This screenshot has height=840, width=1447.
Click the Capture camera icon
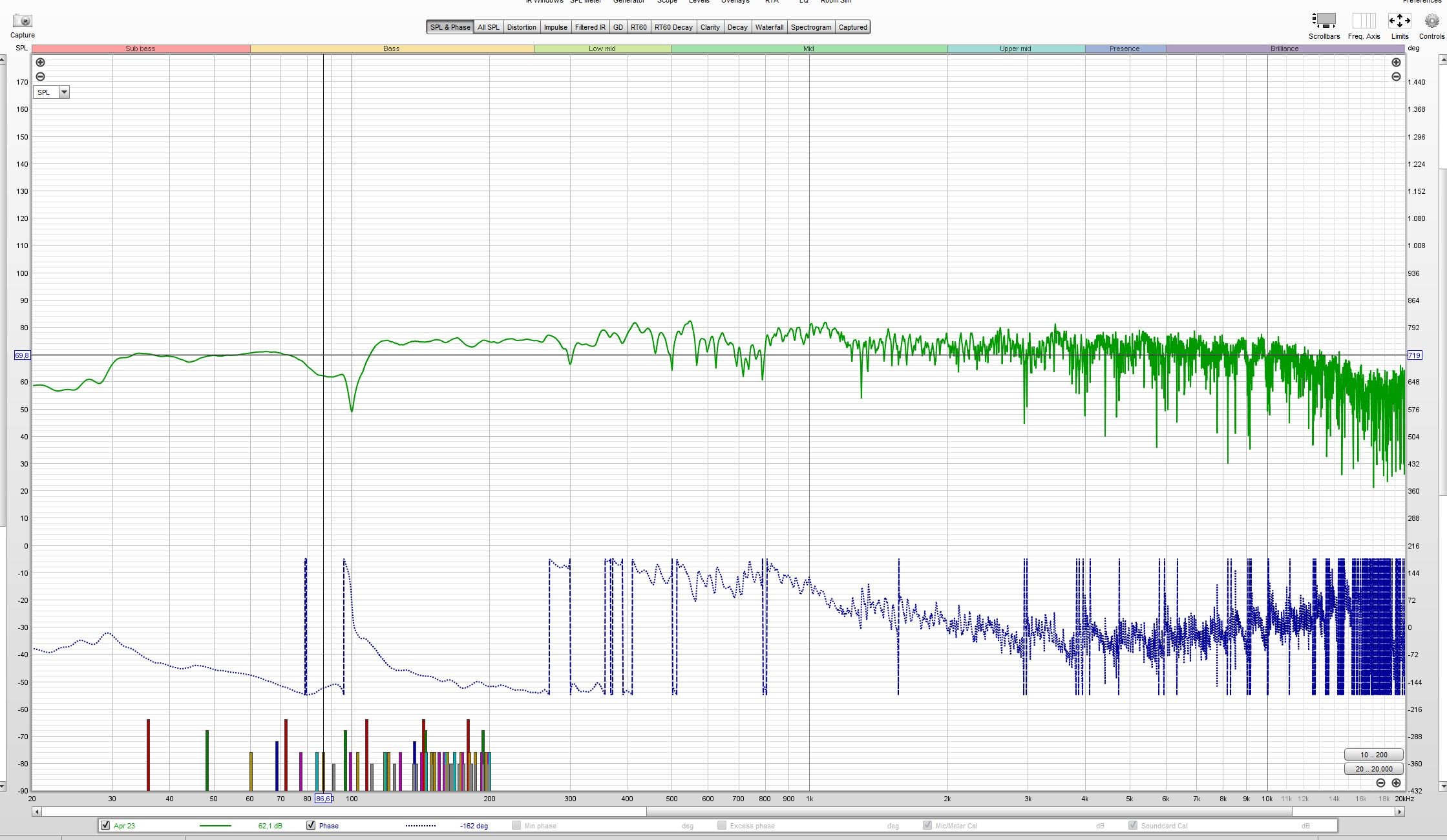[x=22, y=21]
